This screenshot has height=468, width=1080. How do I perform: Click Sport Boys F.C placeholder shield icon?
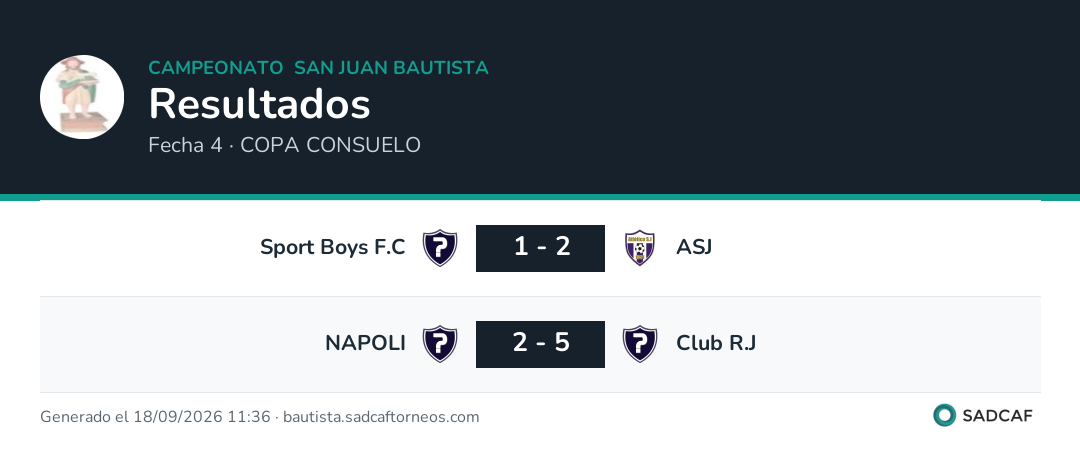tap(440, 248)
